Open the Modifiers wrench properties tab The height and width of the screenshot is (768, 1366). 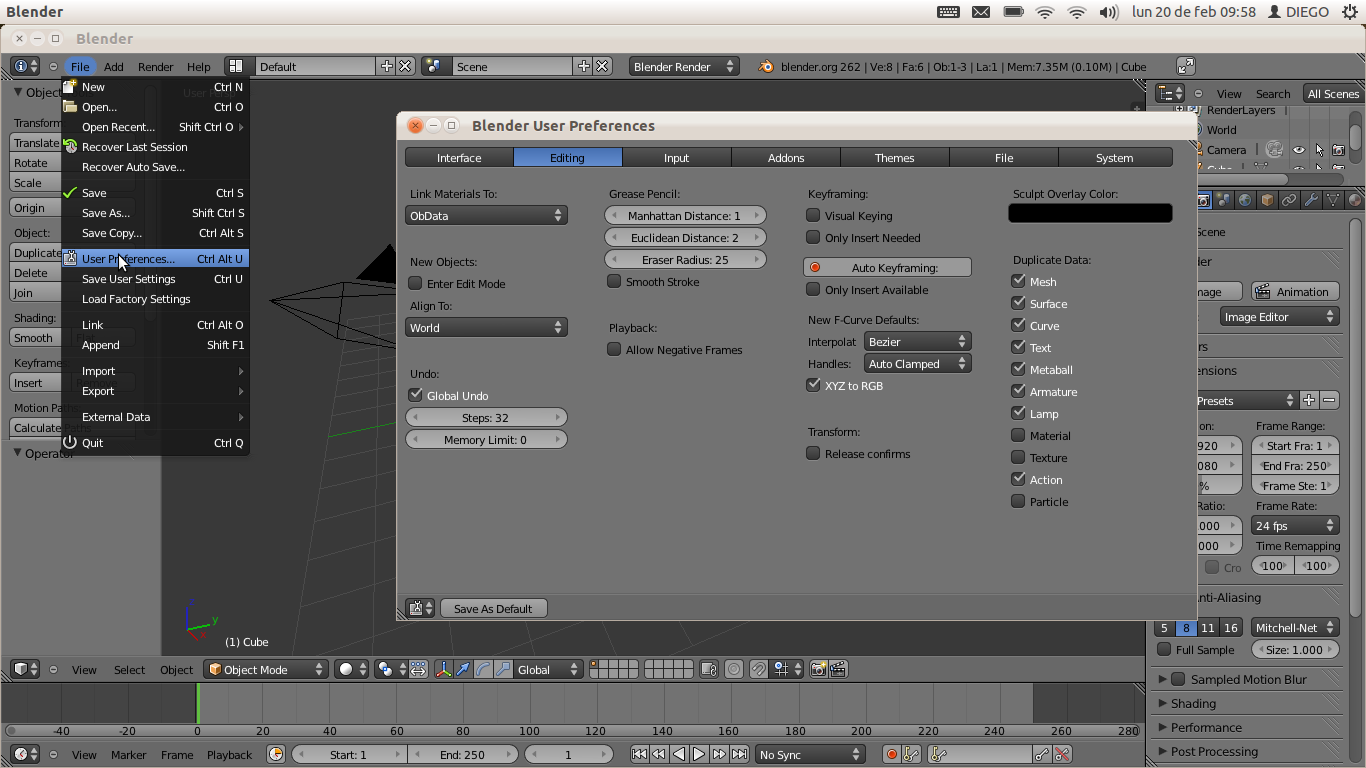coord(1311,200)
